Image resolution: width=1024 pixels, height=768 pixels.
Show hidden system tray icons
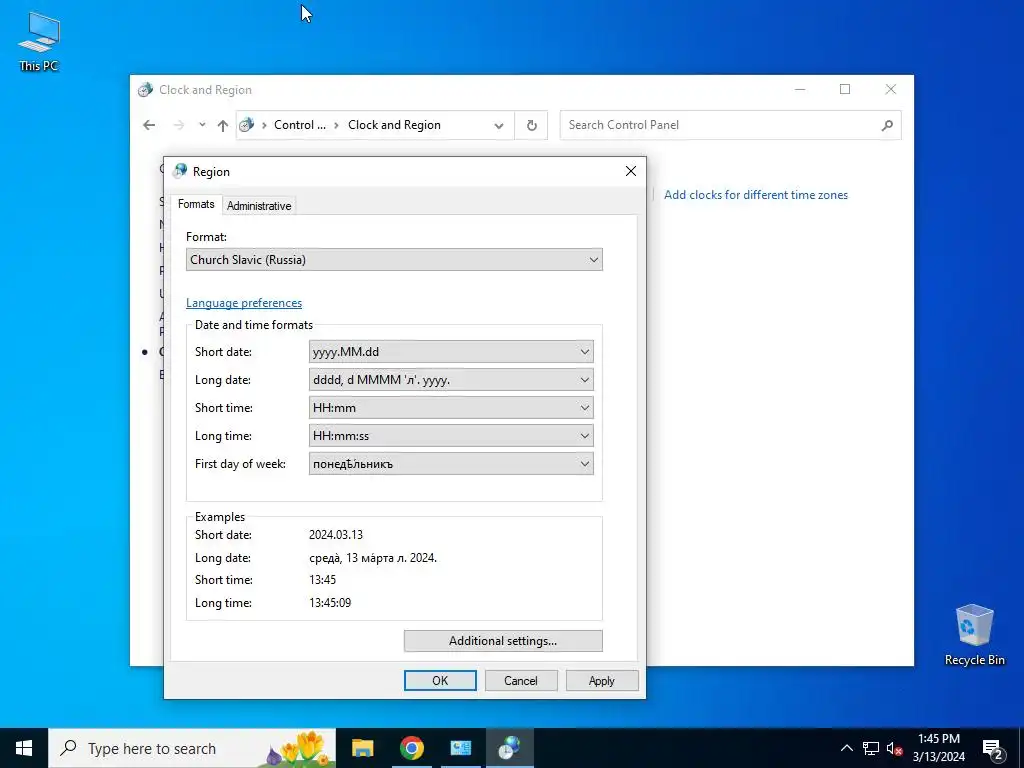(x=846, y=748)
